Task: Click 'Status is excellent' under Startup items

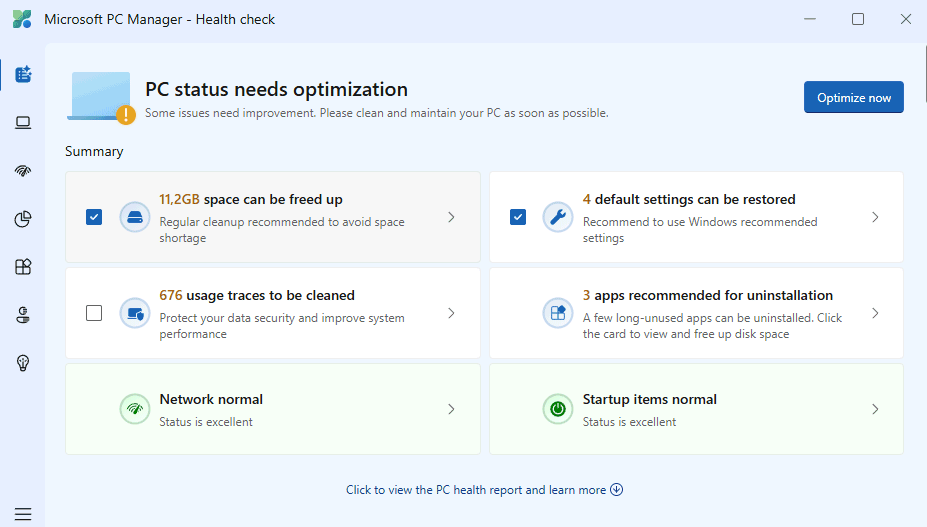Action: click(x=629, y=422)
